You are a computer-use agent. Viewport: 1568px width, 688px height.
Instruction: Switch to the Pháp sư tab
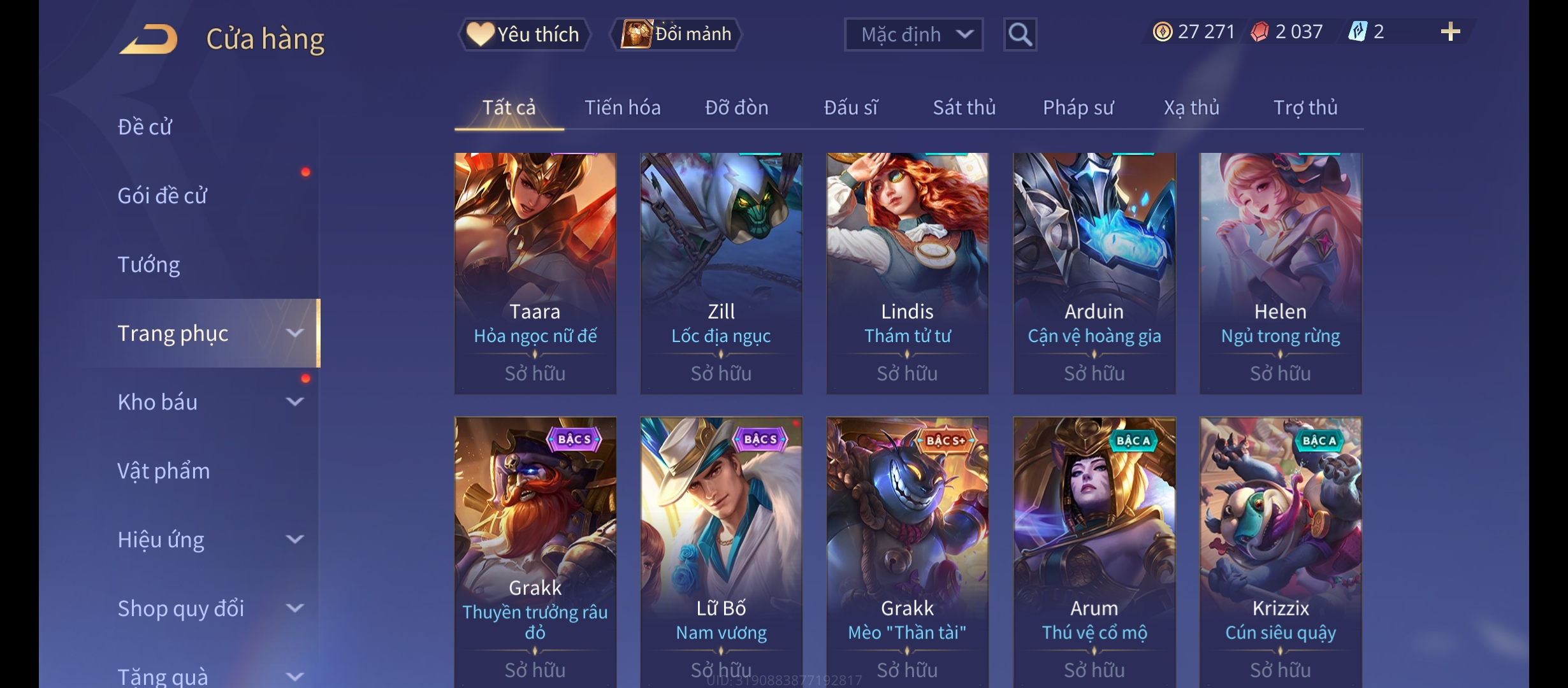click(x=1078, y=108)
